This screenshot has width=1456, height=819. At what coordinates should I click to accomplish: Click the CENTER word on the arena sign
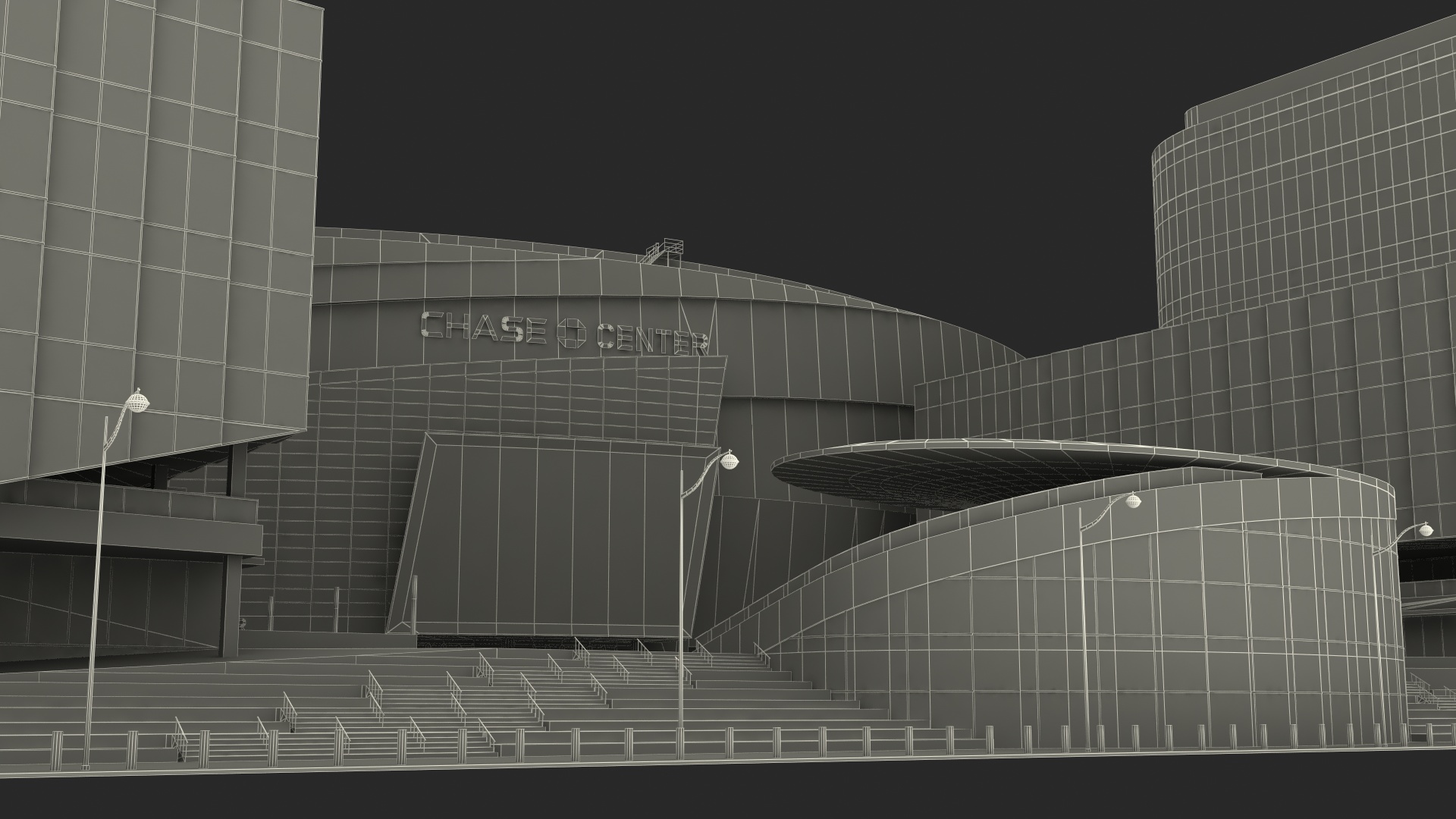pos(653,340)
